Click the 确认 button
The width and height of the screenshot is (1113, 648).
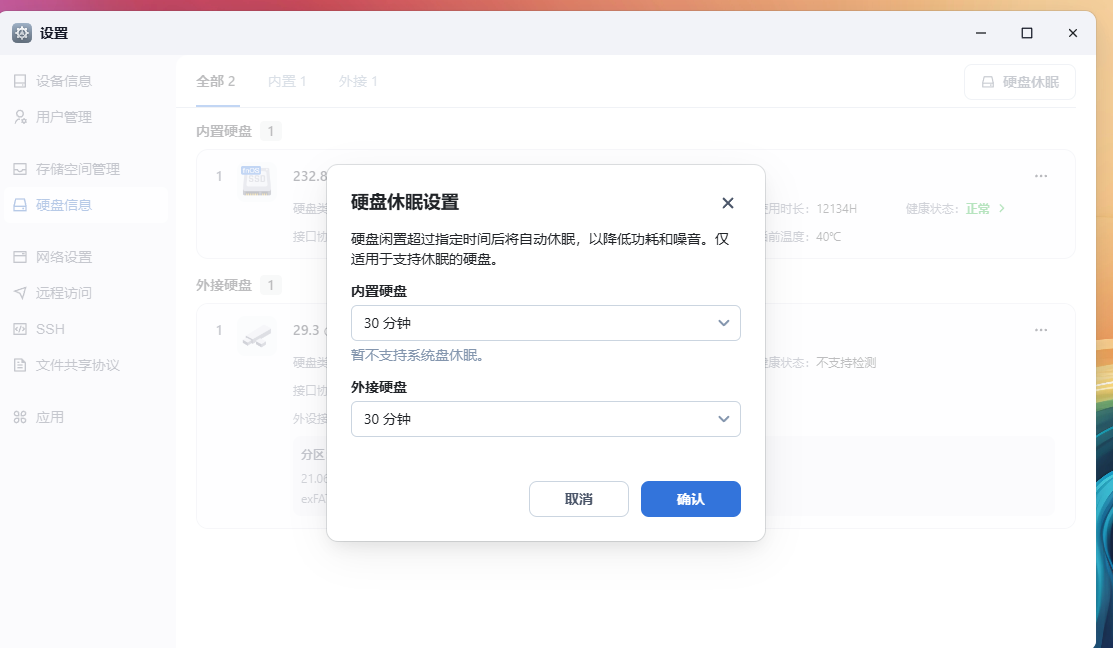690,499
